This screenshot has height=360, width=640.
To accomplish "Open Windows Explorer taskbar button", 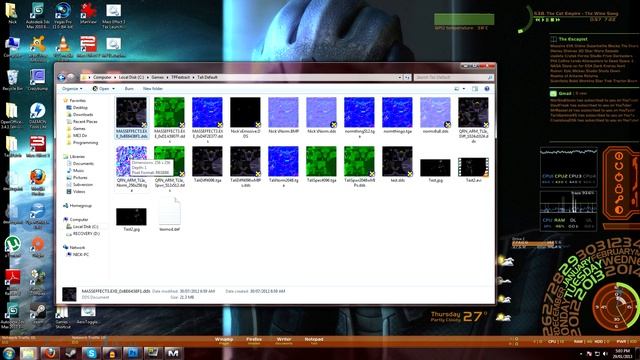I will click(28, 353).
